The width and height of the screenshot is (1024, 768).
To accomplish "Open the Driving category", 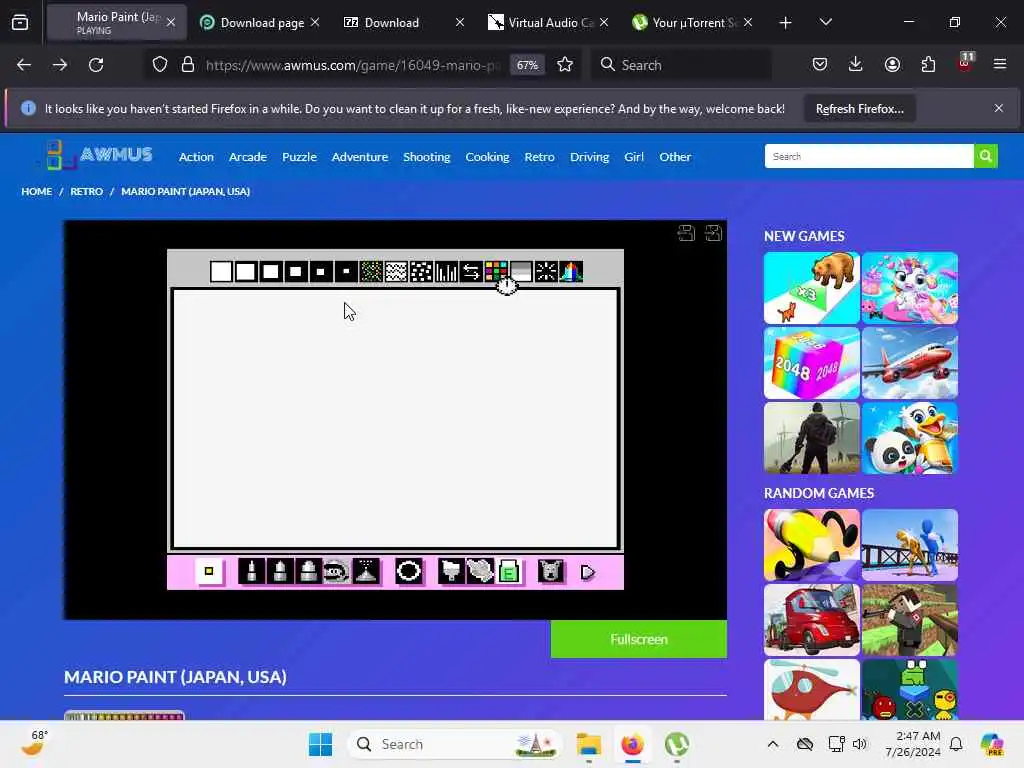I will click(589, 157).
